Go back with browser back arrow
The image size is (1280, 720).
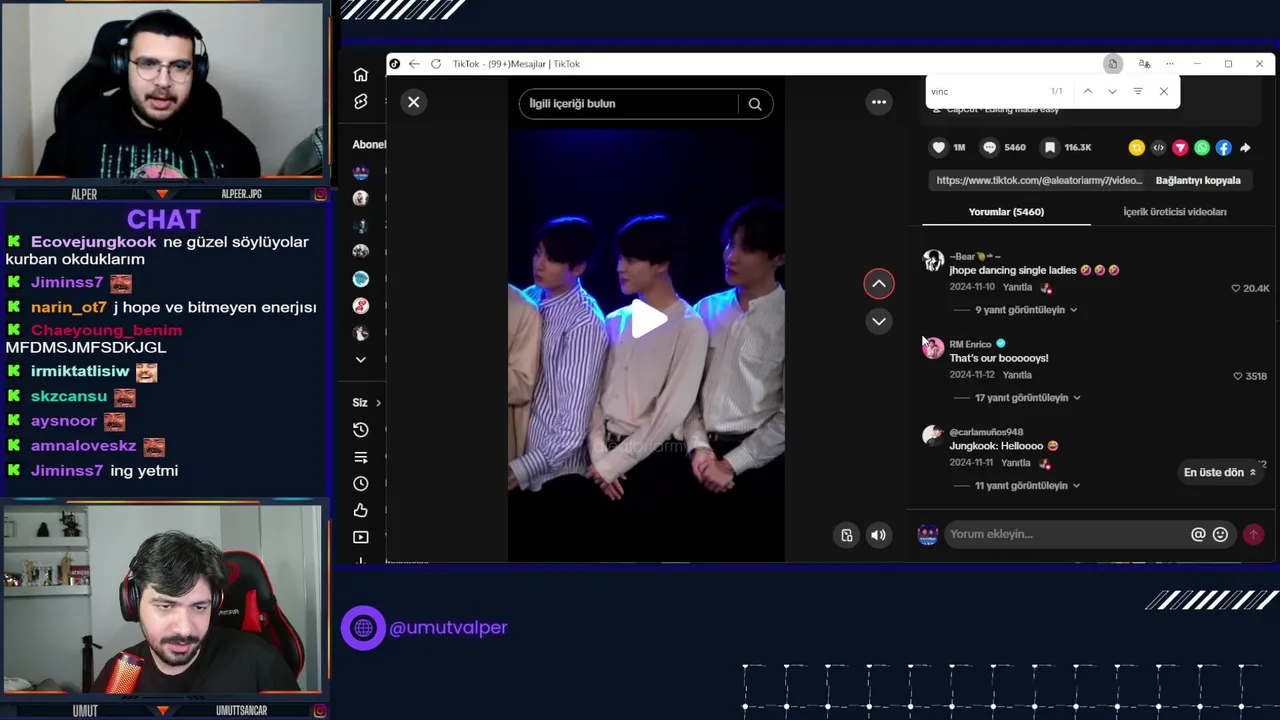pos(414,64)
